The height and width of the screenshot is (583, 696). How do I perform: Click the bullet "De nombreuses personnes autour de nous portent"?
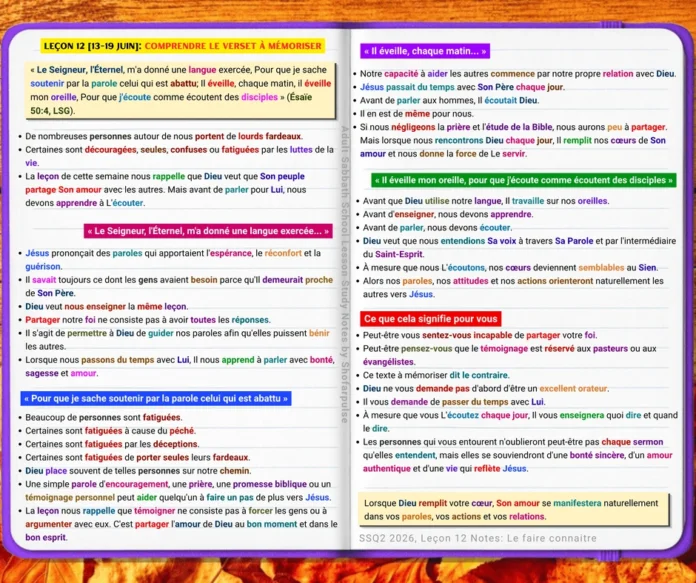coord(164,136)
